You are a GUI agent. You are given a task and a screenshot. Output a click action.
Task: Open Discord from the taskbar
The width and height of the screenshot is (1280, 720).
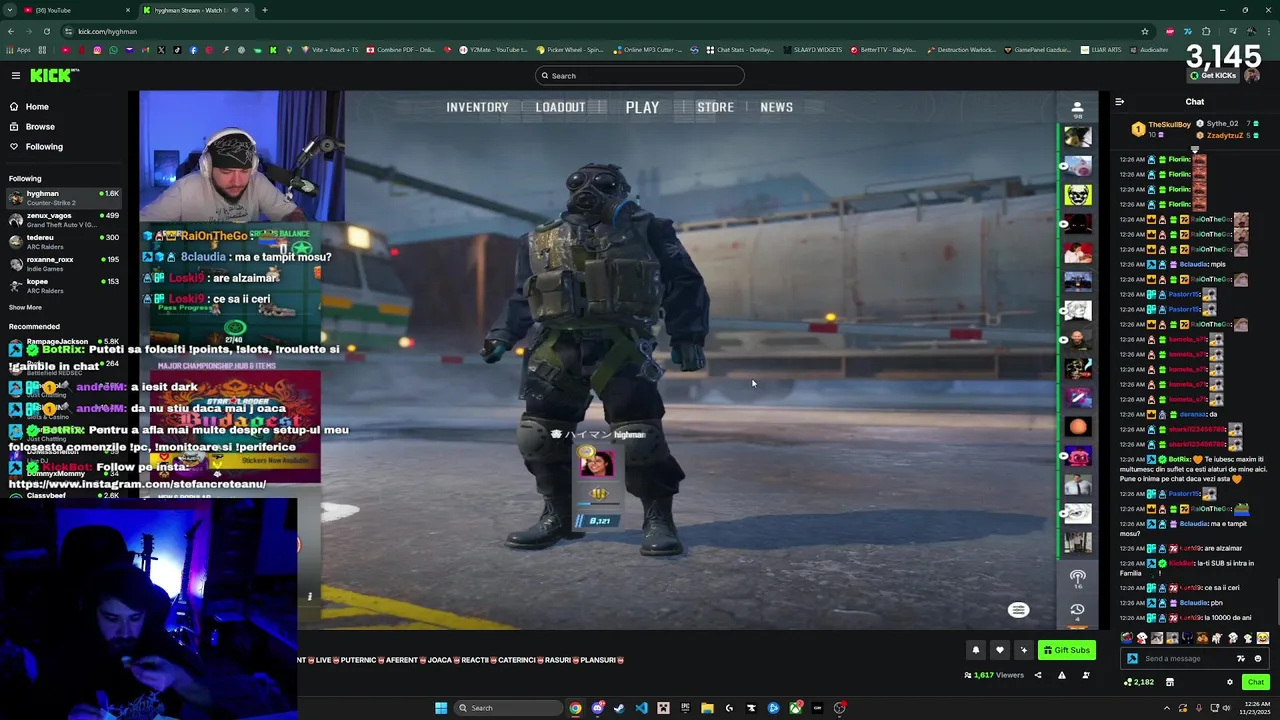coord(597,708)
